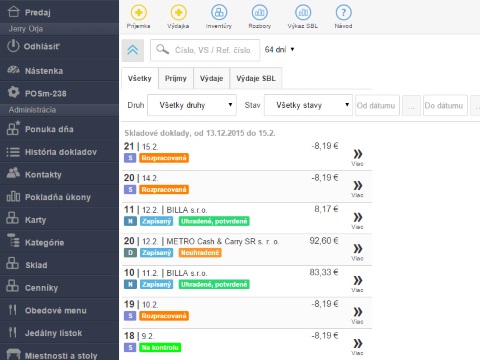Image resolution: width=480 pixels, height=360 pixels.
Task: Open the Návod help icon
Action: 343,12
